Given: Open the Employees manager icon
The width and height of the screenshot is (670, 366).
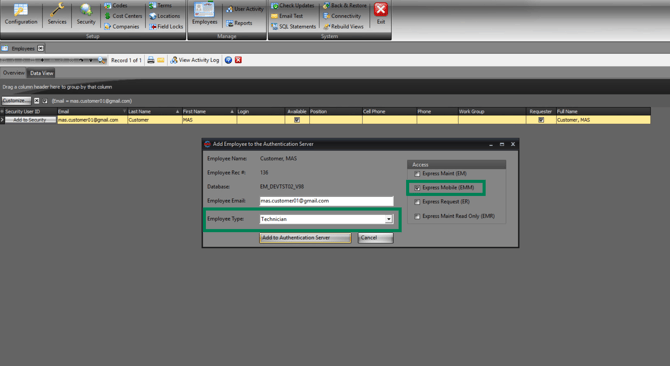Looking at the screenshot, I should pos(204,14).
